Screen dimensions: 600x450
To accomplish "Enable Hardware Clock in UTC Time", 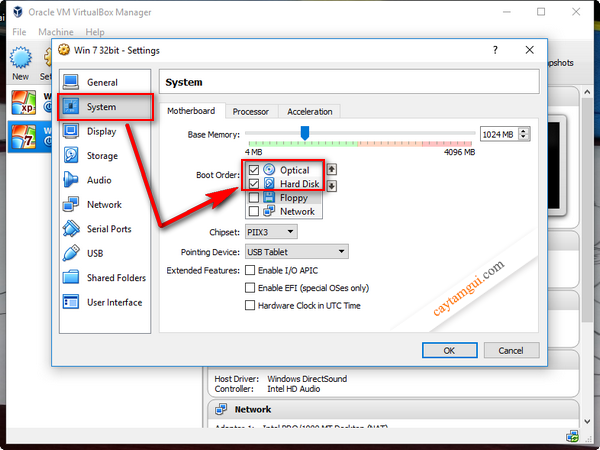I will click(250, 305).
